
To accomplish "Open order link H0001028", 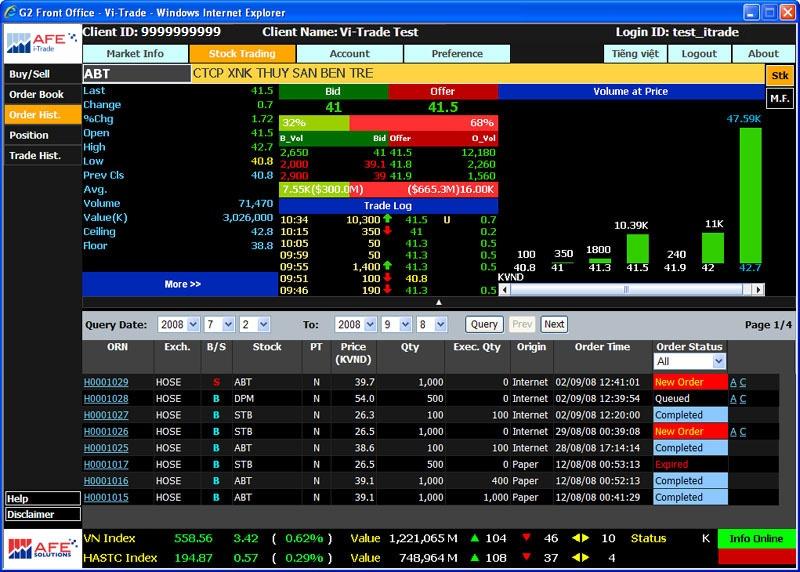I will (106, 399).
